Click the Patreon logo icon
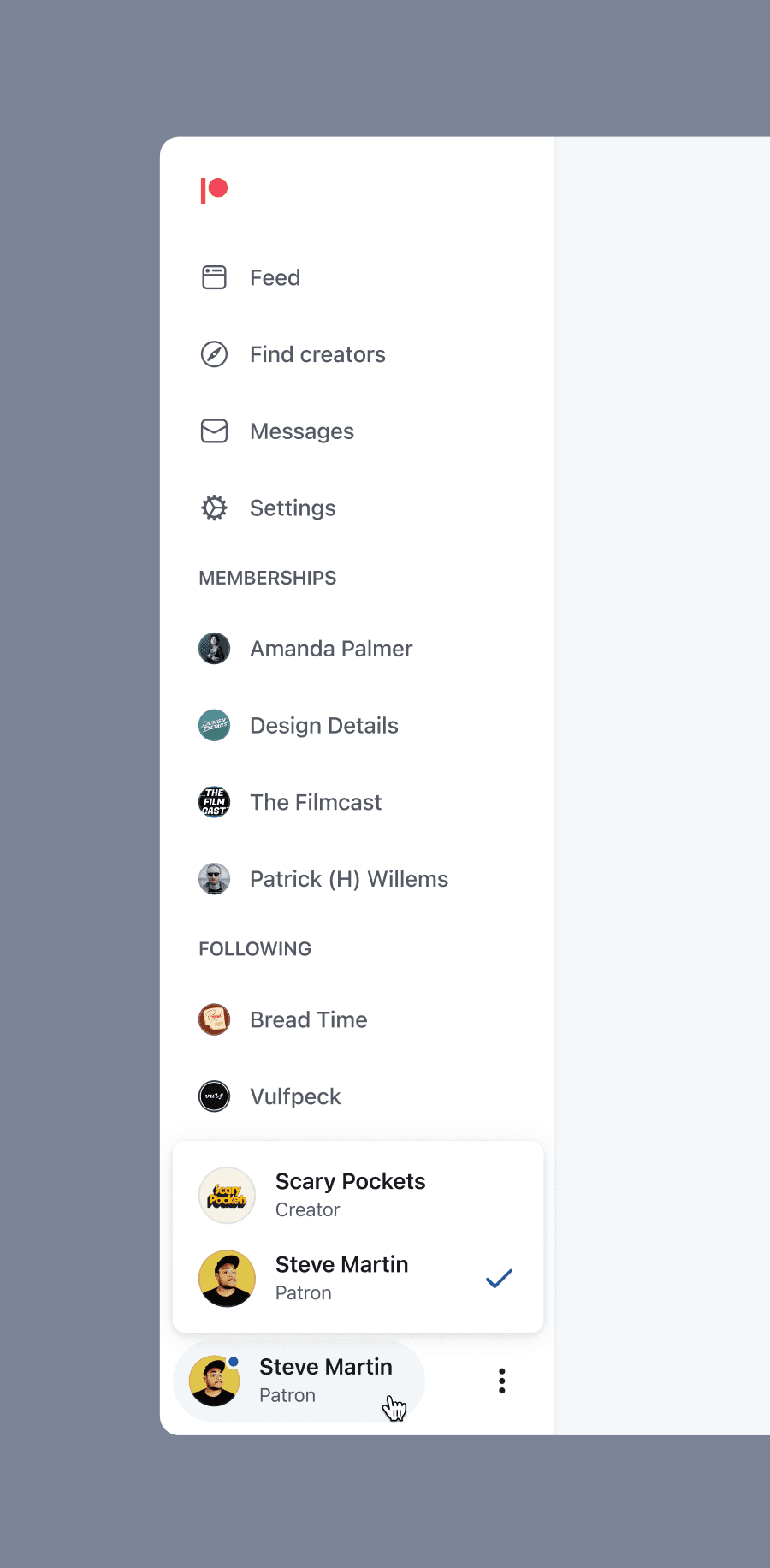The image size is (770, 1568). pos(214,187)
